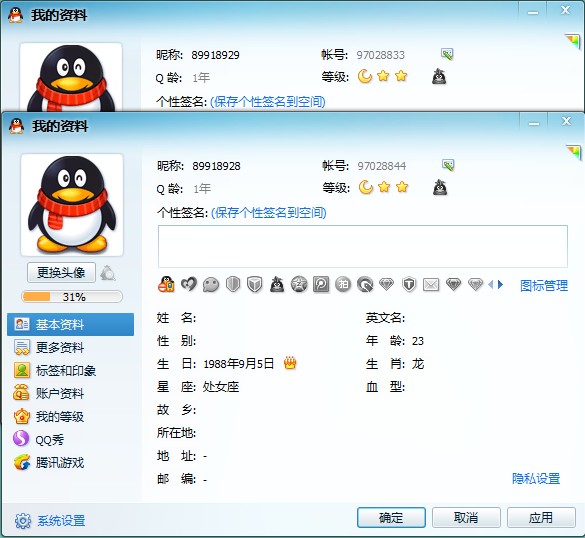Screen dimensions: 585x538
Task: Click the 31% profile completeness bar
Action: click(72, 297)
